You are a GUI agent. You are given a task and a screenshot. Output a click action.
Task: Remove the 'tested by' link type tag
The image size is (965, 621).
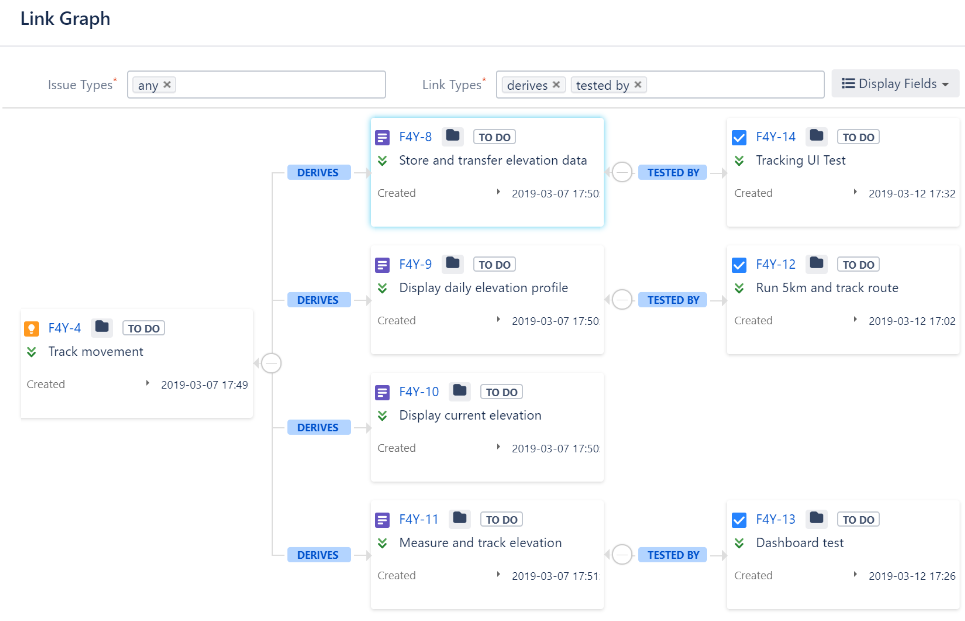[x=638, y=85]
